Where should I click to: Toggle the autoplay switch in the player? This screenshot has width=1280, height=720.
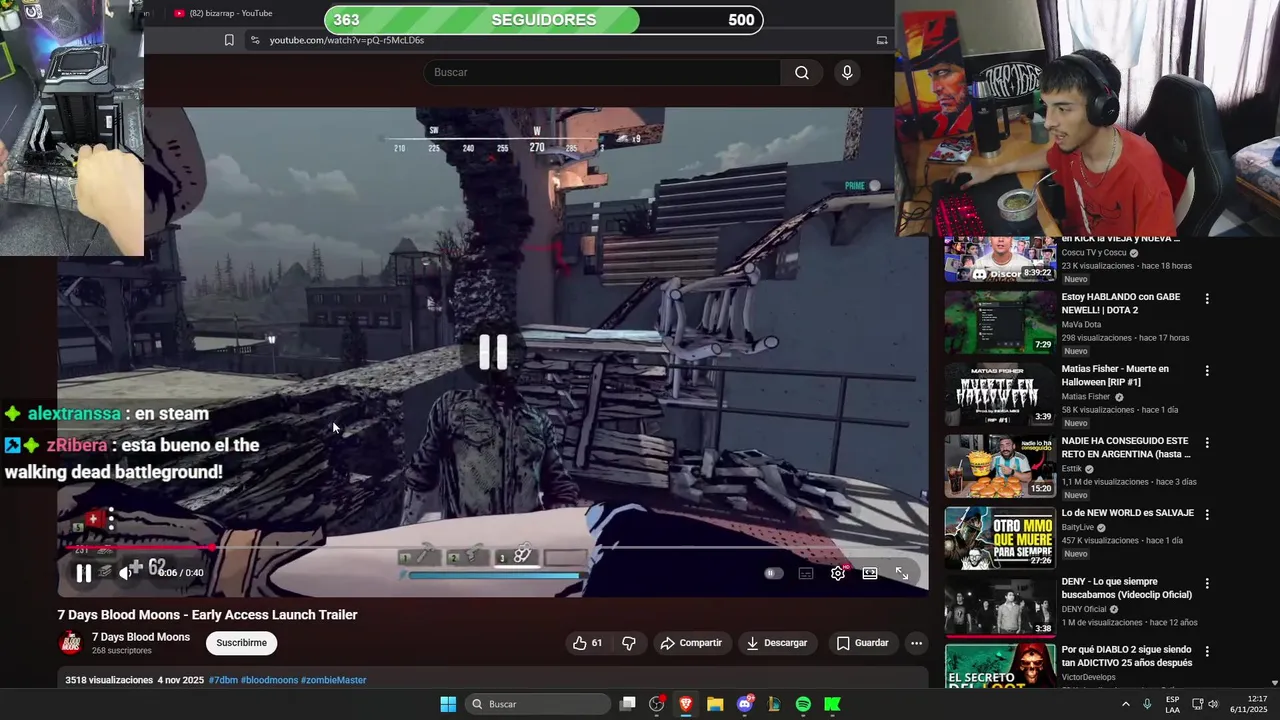coord(772,573)
